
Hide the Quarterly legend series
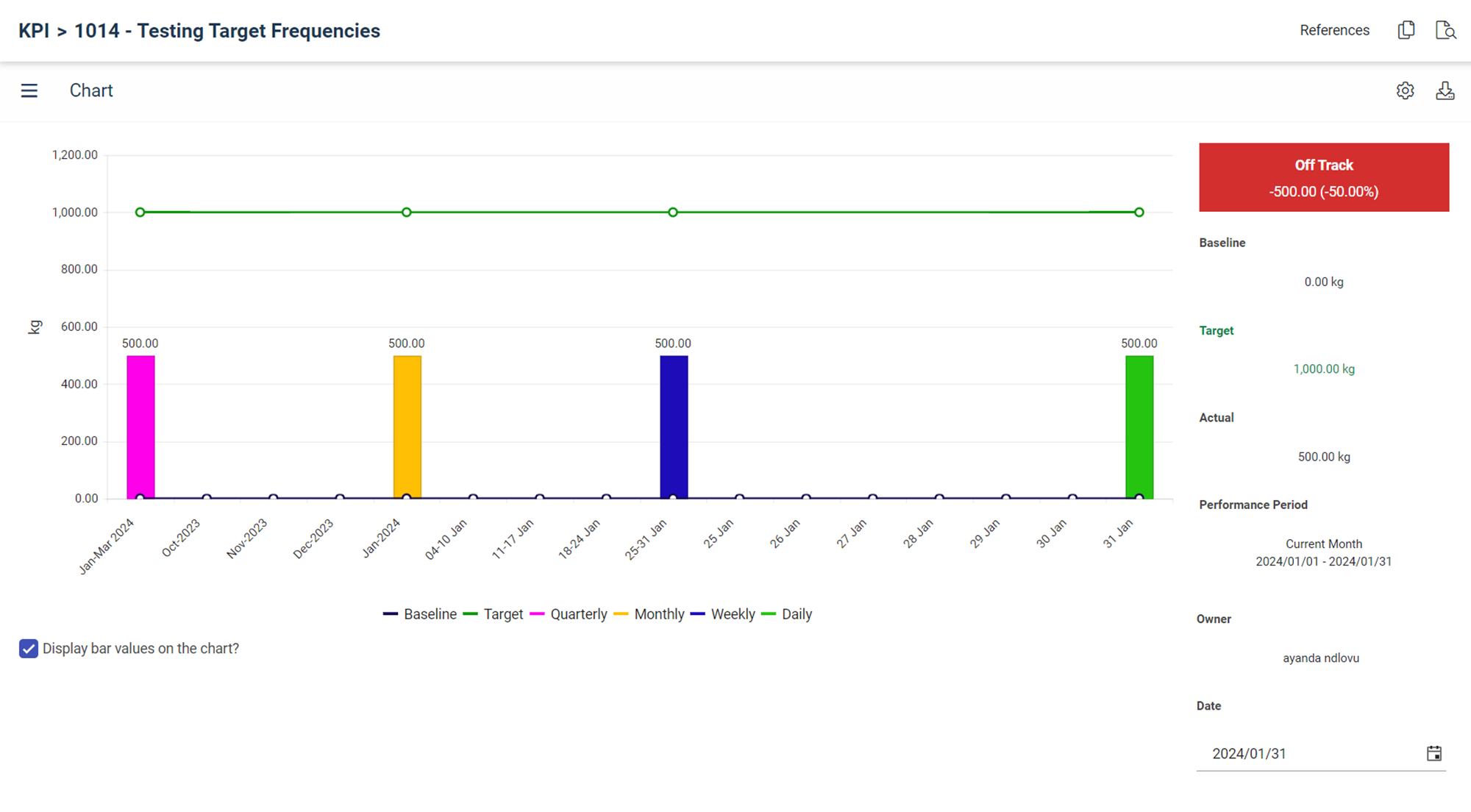[x=578, y=614]
